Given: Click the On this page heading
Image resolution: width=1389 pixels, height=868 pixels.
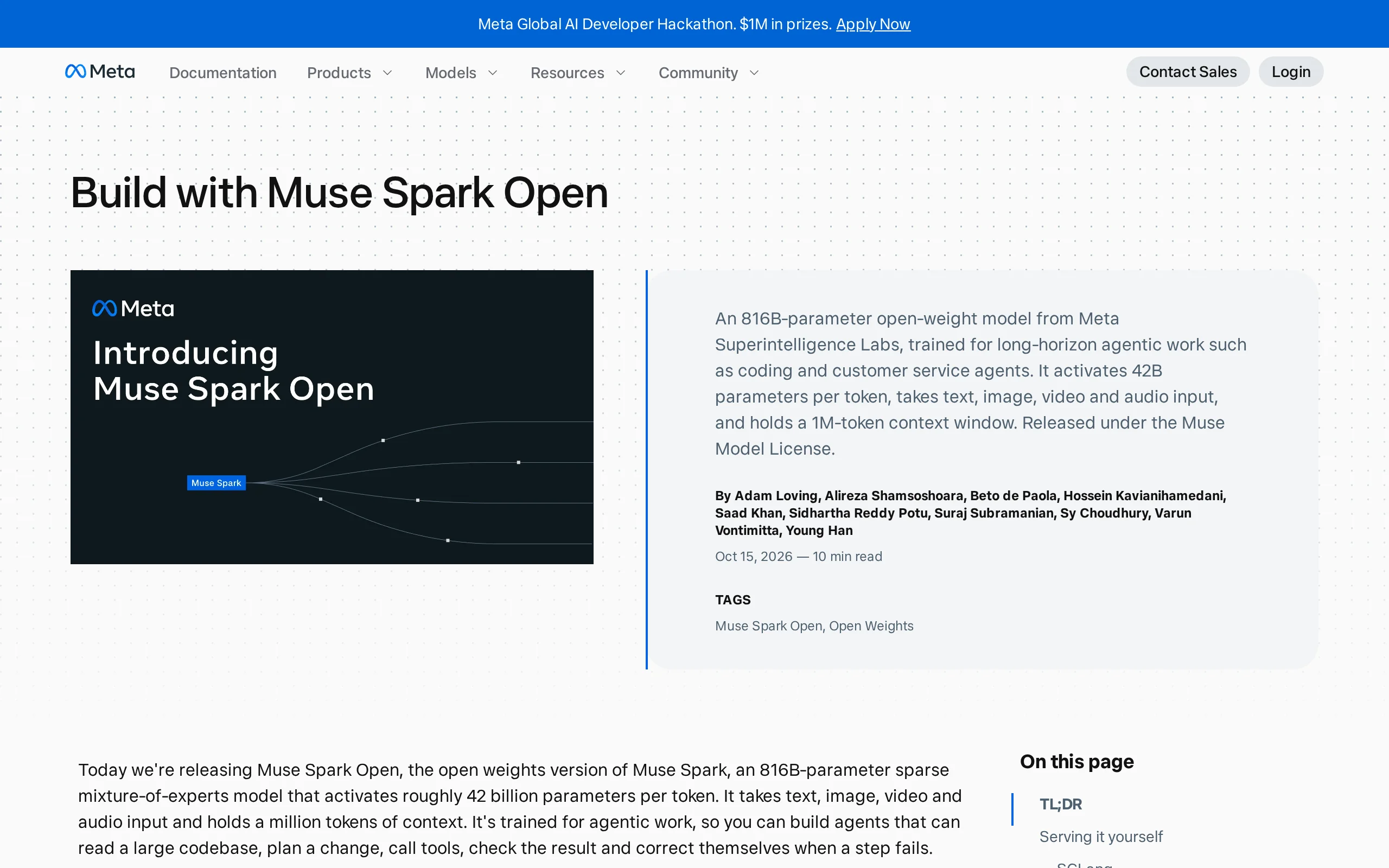Looking at the screenshot, I should tap(1077, 761).
